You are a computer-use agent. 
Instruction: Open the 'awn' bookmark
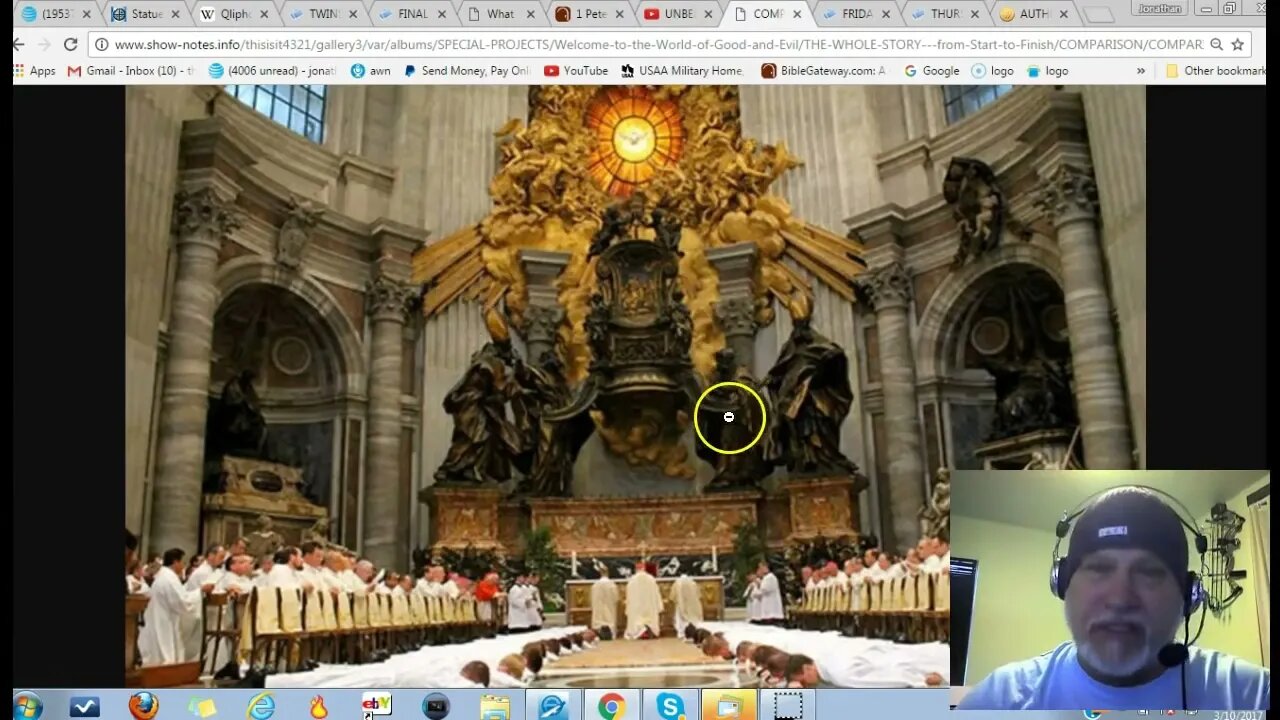point(370,71)
